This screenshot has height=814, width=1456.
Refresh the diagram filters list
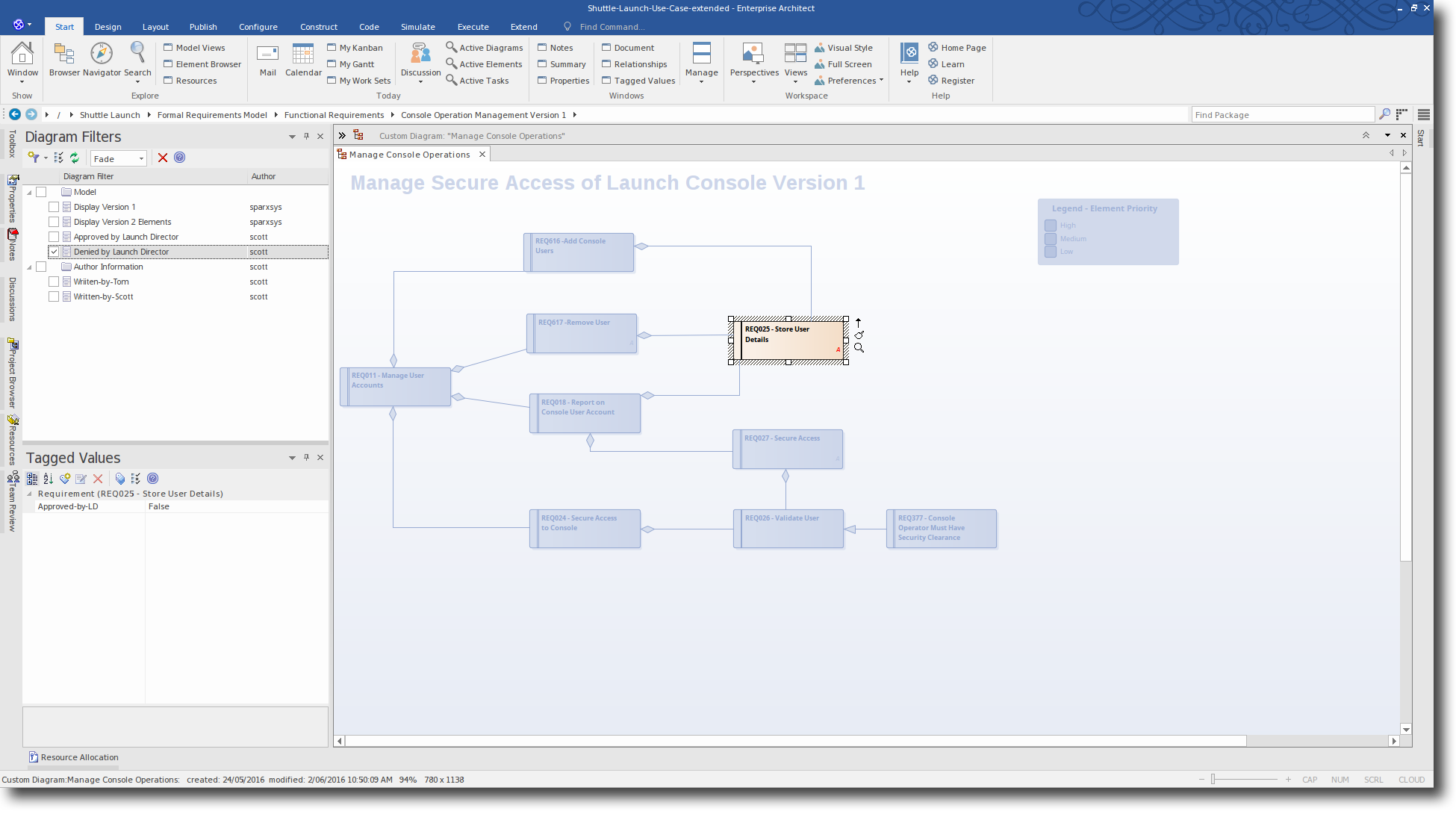74,158
